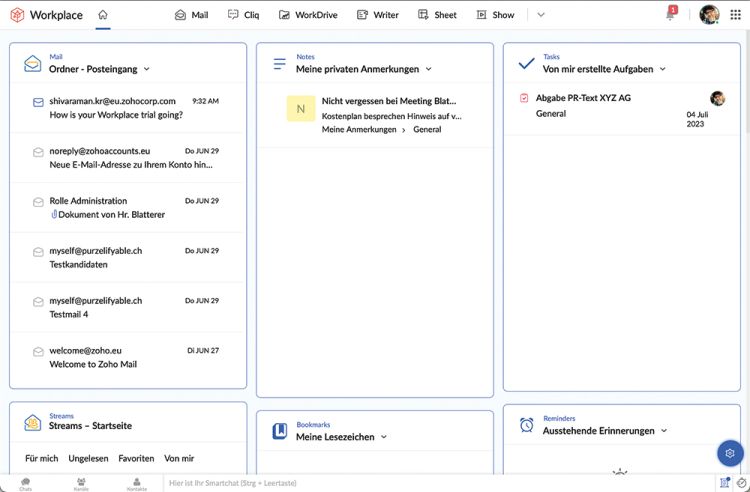The width and height of the screenshot is (750, 492).
Task: Click the Mail widget envelope icon
Action: tap(33, 64)
